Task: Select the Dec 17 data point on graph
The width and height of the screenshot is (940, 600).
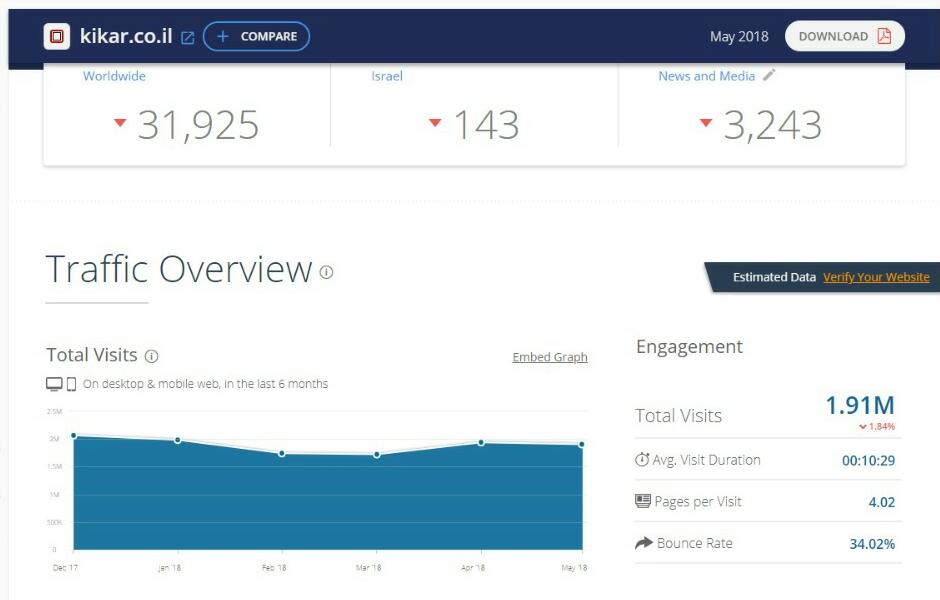Action: coord(73,436)
